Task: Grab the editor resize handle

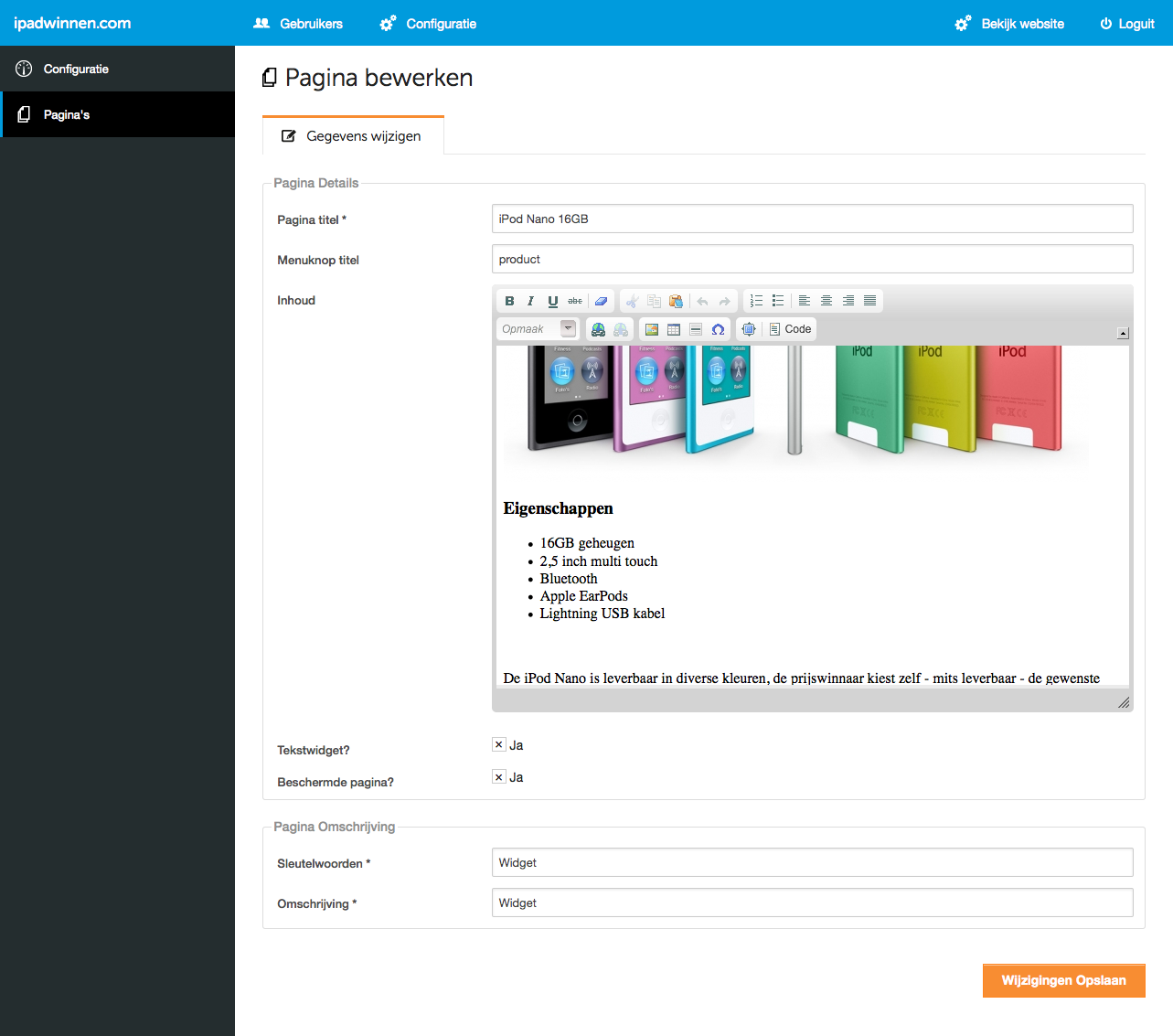Action: click(1124, 702)
